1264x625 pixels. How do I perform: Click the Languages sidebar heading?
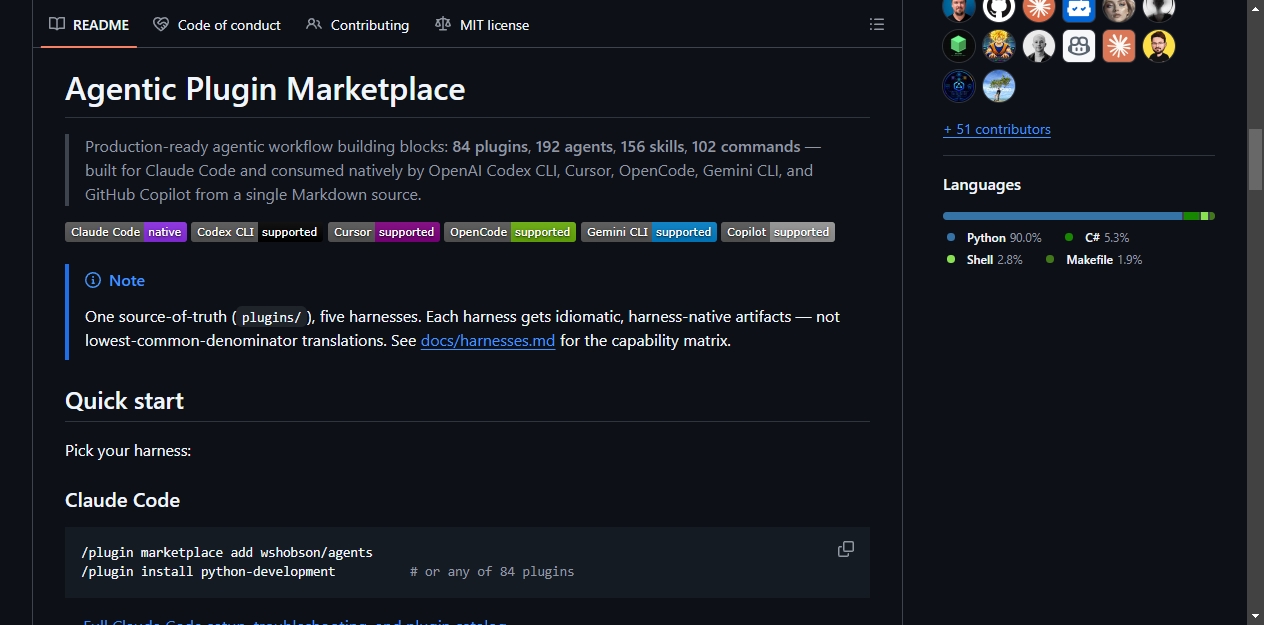click(x=982, y=185)
